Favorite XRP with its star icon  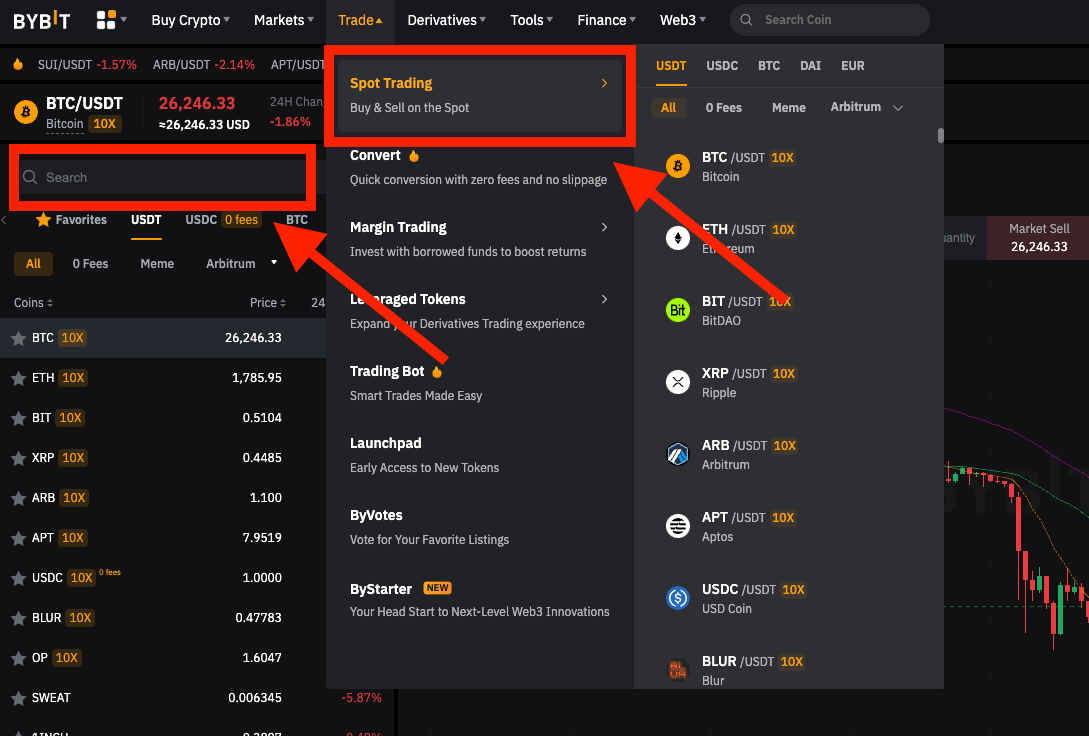click(18, 458)
